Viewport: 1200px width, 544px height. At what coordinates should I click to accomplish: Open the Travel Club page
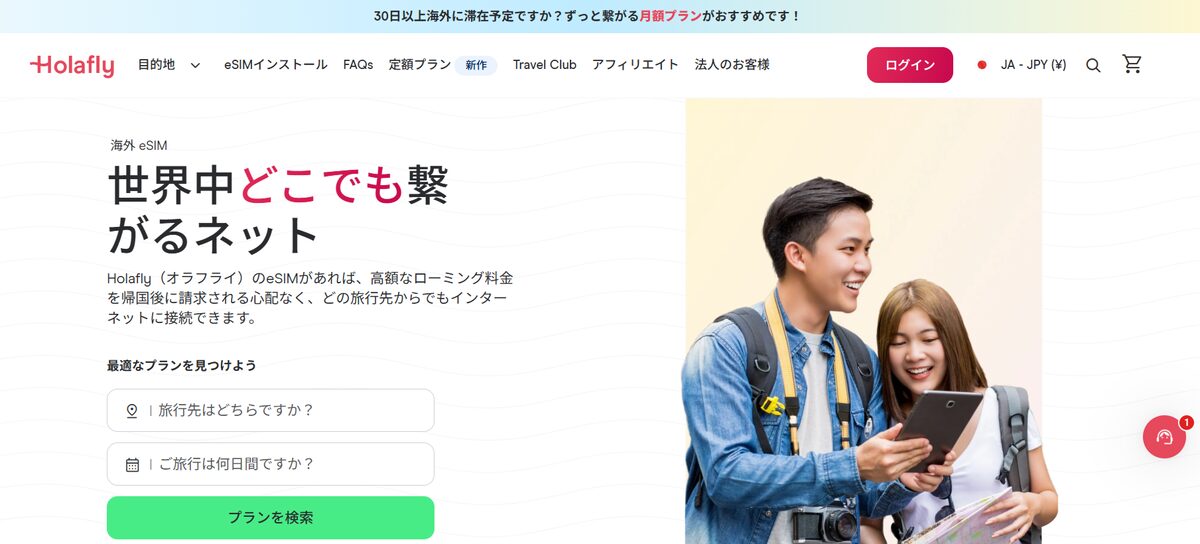[545, 64]
